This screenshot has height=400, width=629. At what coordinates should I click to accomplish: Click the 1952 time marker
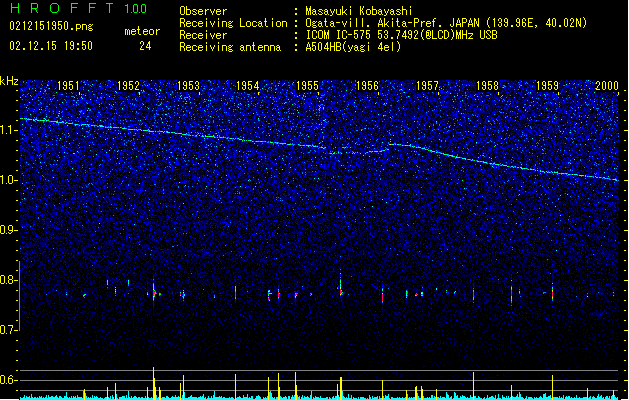[x=128, y=86]
